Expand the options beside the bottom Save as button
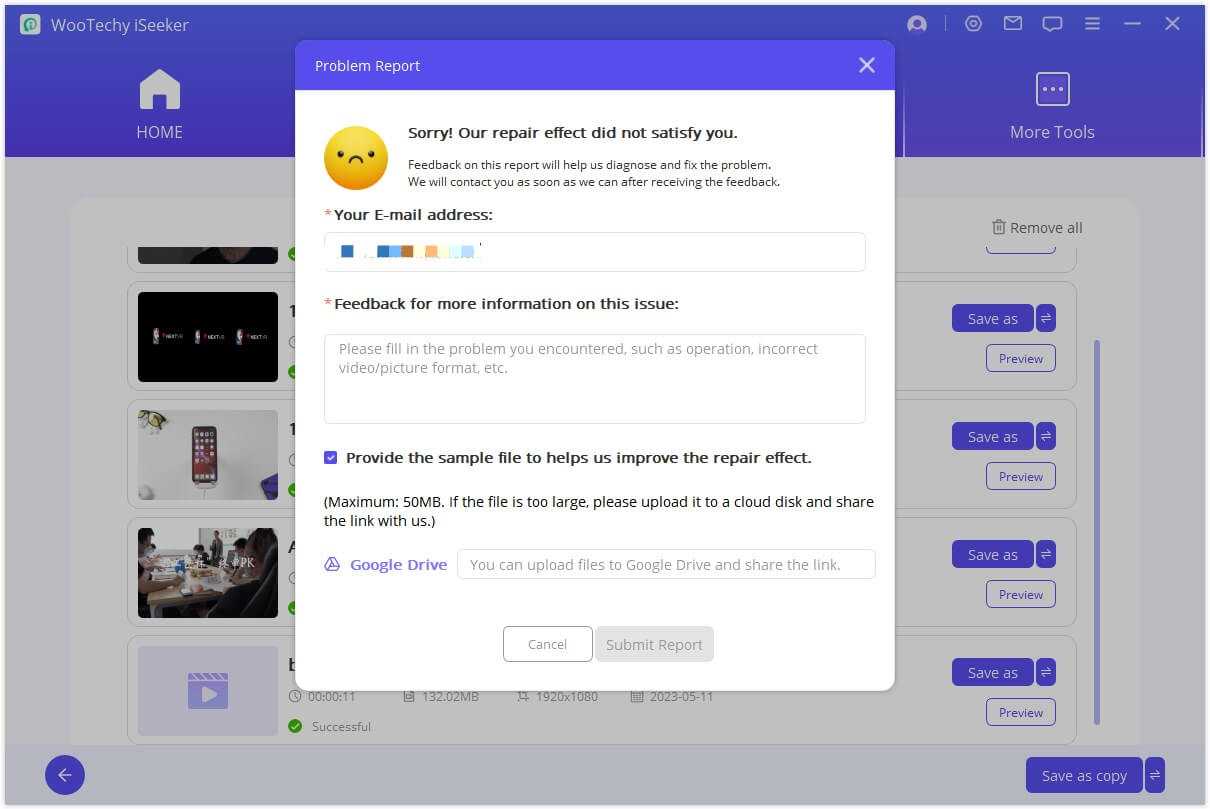This screenshot has width=1210, height=809. pos(1046,673)
